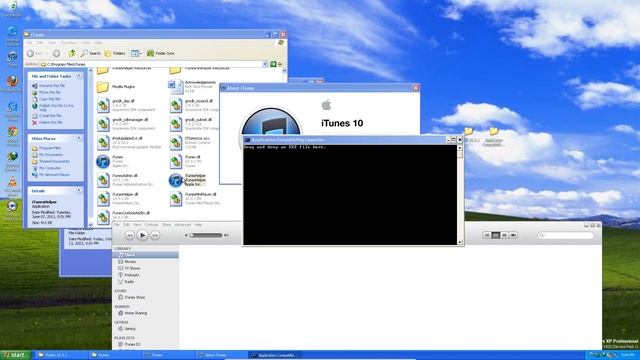This screenshot has width=640, height=360.
Task: Select the iTunes.dll file icon
Action: pyautogui.click(x=176, y=161)
